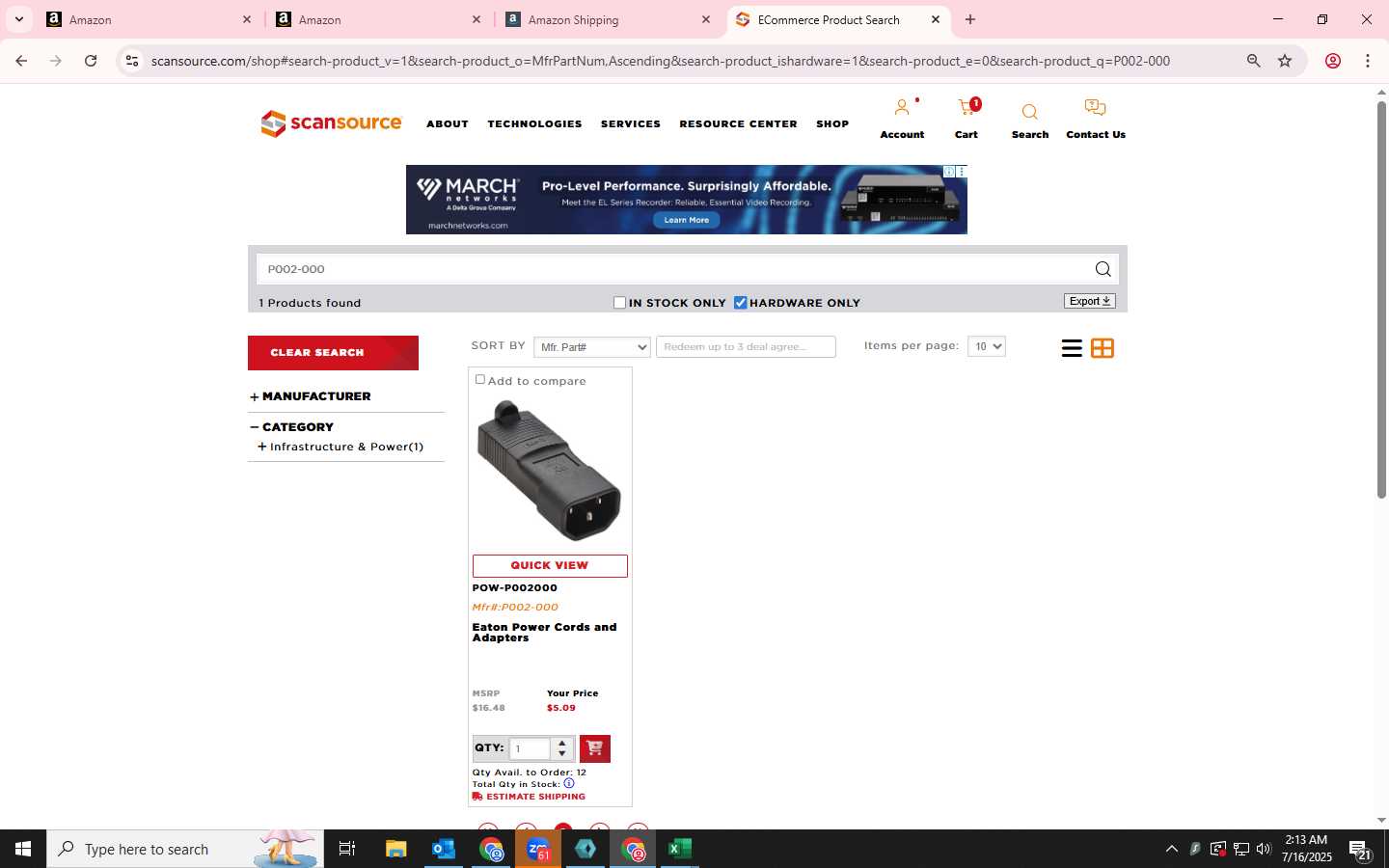View site information icon in address bar
The width and height of the screenshot is (1389, 868).
pyautogui.click(x=132, y=61)
